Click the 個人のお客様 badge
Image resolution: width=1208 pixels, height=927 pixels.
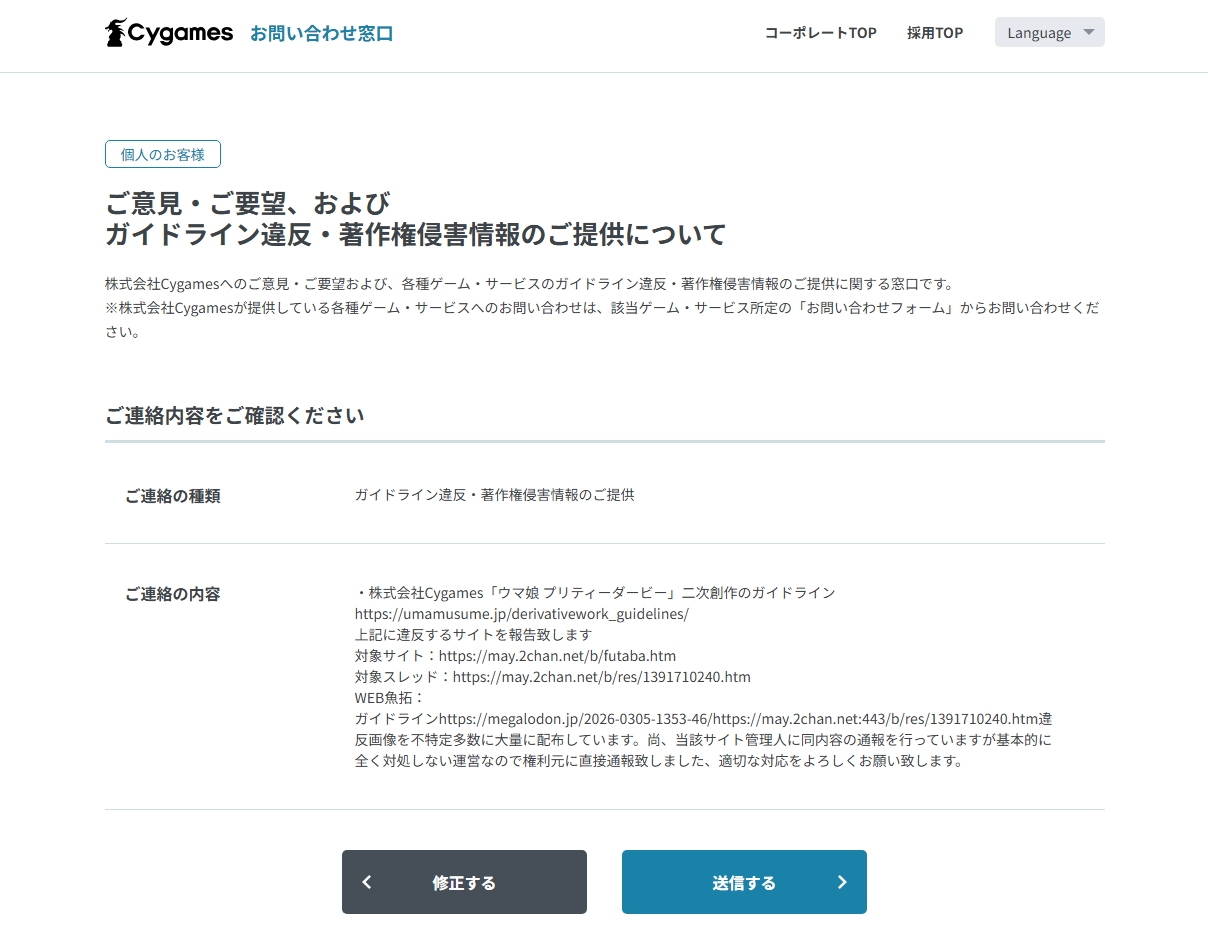point(162,154)
